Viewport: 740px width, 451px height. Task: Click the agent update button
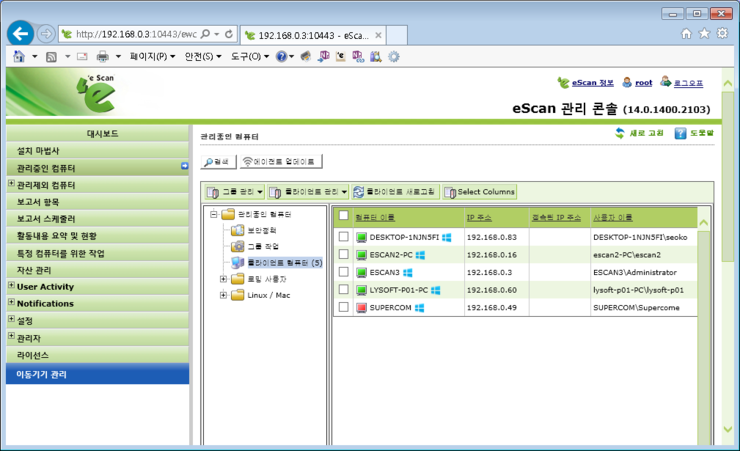pos(281,161)
